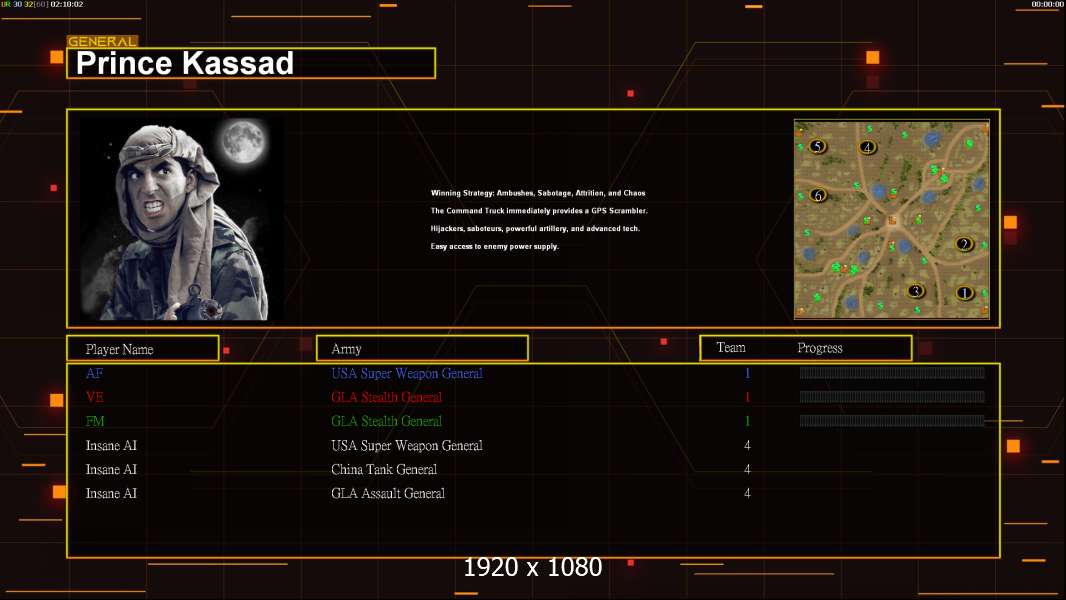Click the Easy access to enemy power supply line
The image size is (1066, 600).
pos(494,246)
